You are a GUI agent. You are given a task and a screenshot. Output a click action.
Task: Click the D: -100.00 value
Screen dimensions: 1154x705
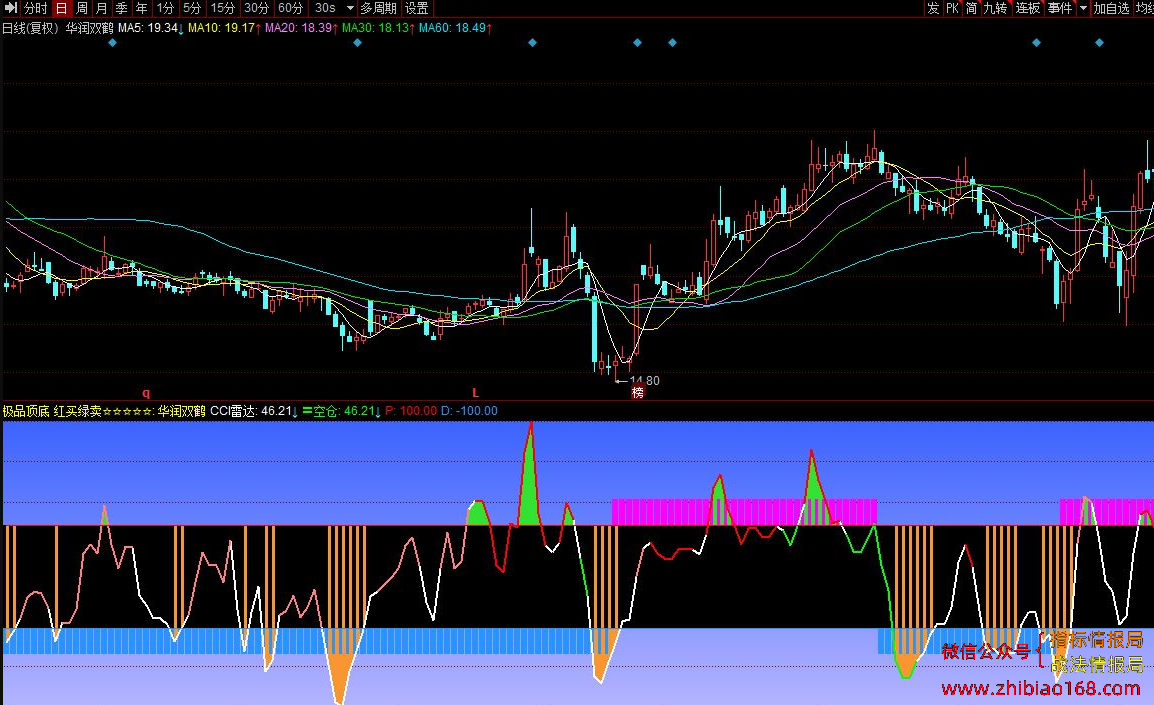tap(470, 411)
